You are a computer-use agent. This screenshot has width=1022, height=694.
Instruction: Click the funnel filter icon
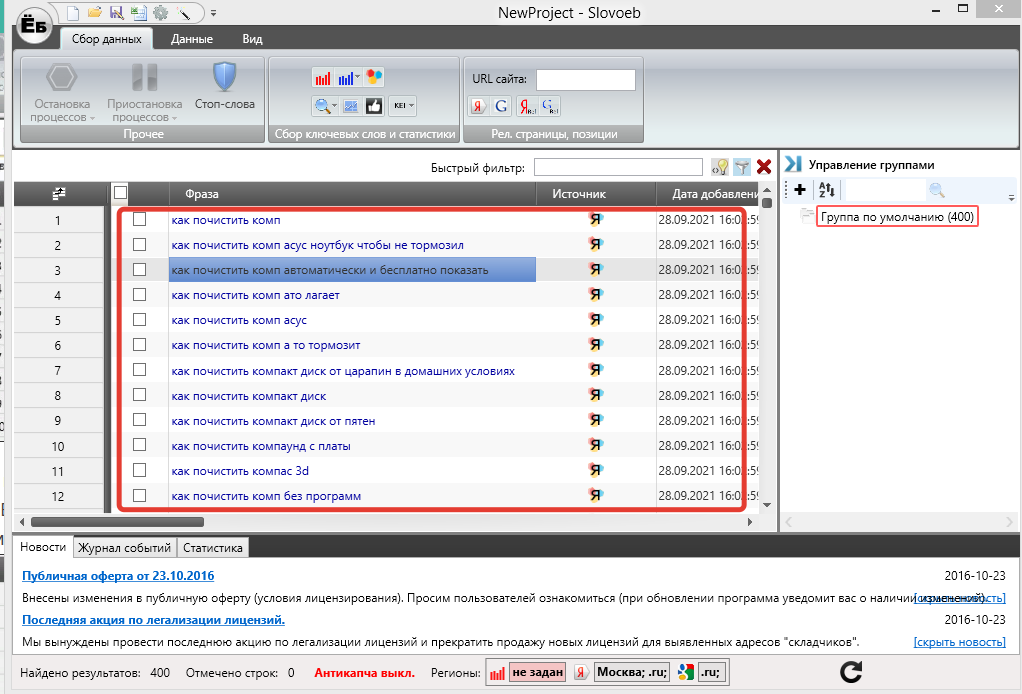(742, 167)
